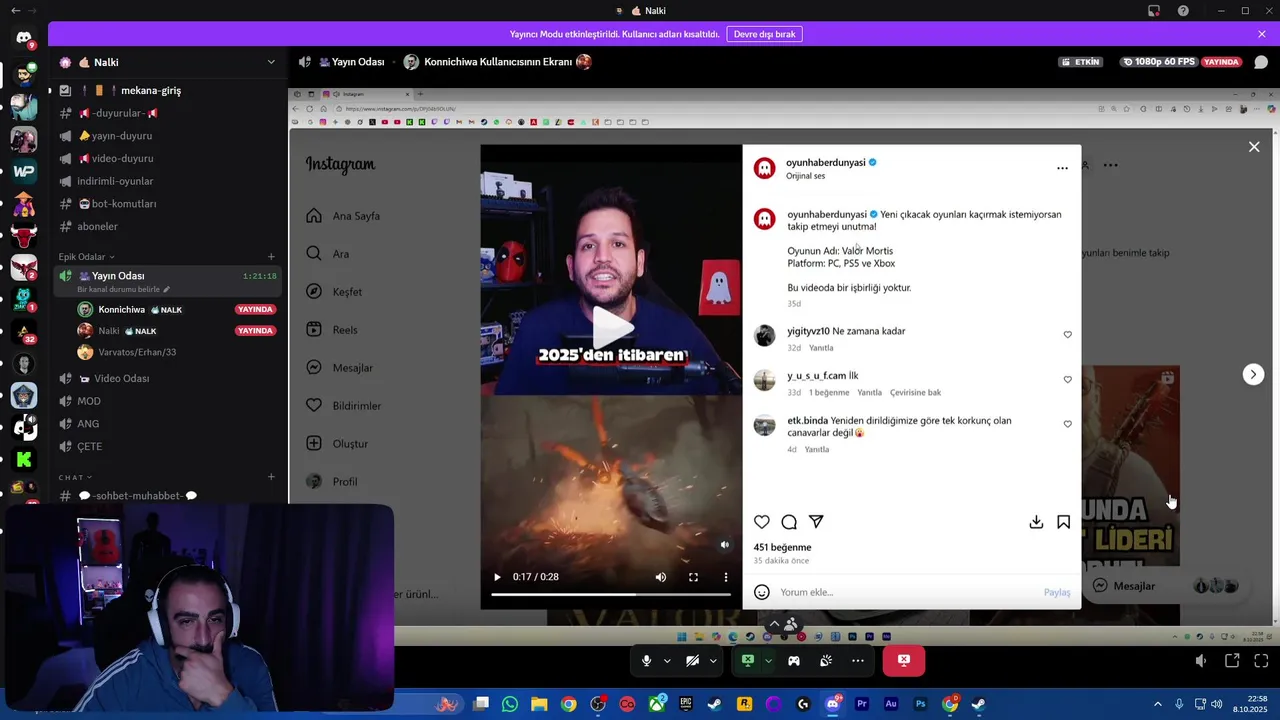Screen dimensions: 1280x720
Task: Go to Instagram Ana Sayfa
Action: pyautogui.click(x=345, y=216)
